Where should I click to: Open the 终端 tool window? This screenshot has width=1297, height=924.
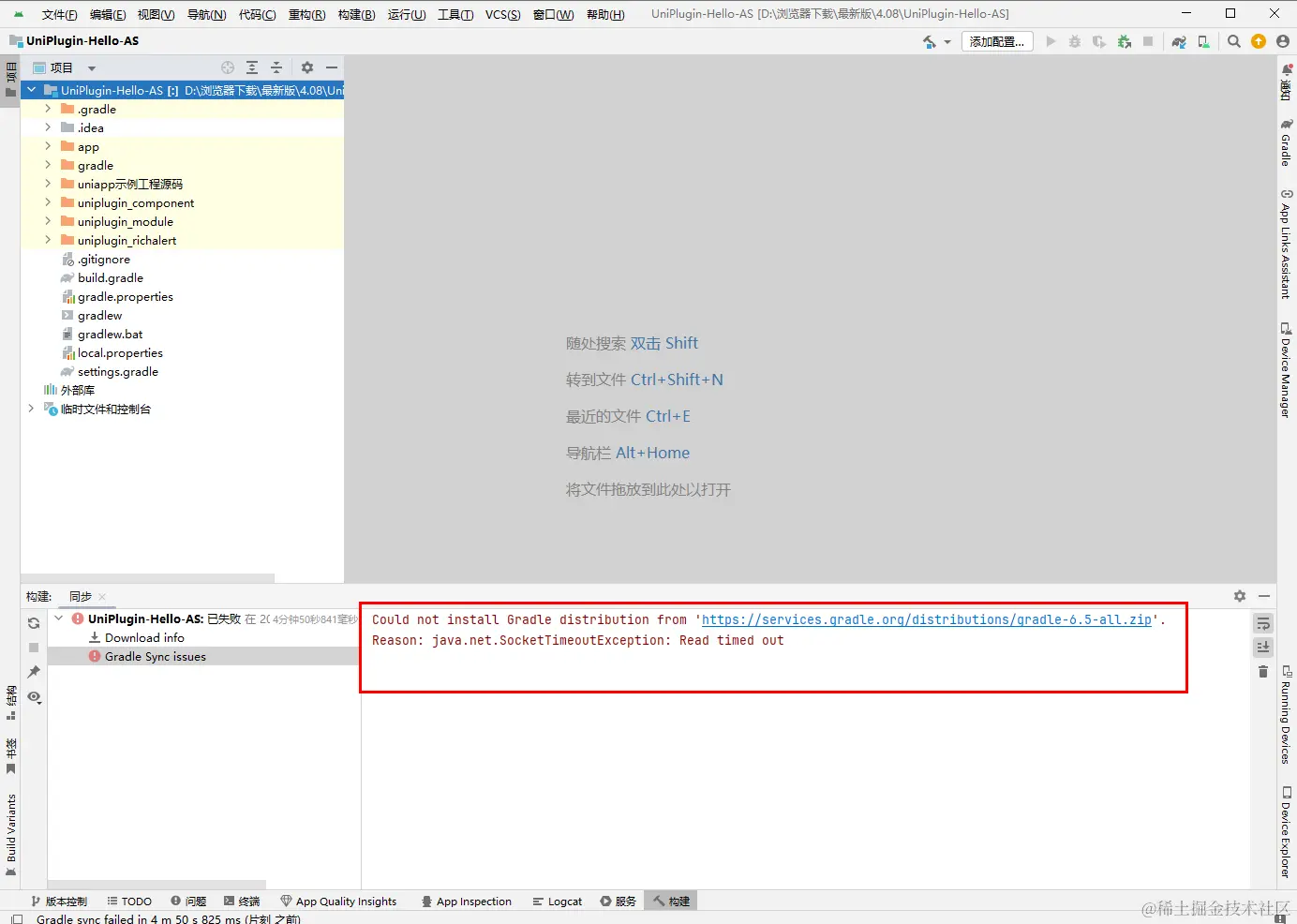click(242, 902)
